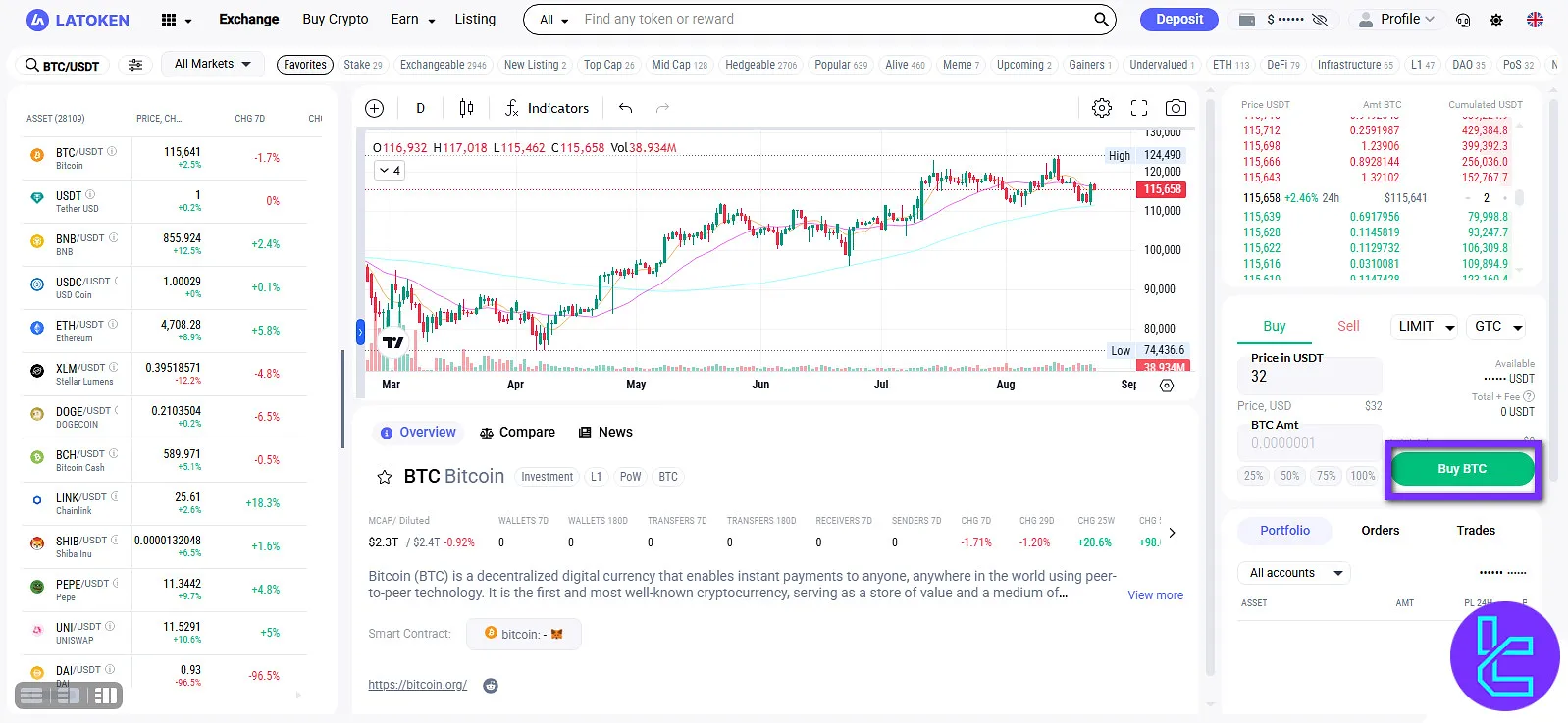This screenshot has width=1568, height=723.
Task: Add symbol with the plus-circle chart icon
Action: (374, 108)
